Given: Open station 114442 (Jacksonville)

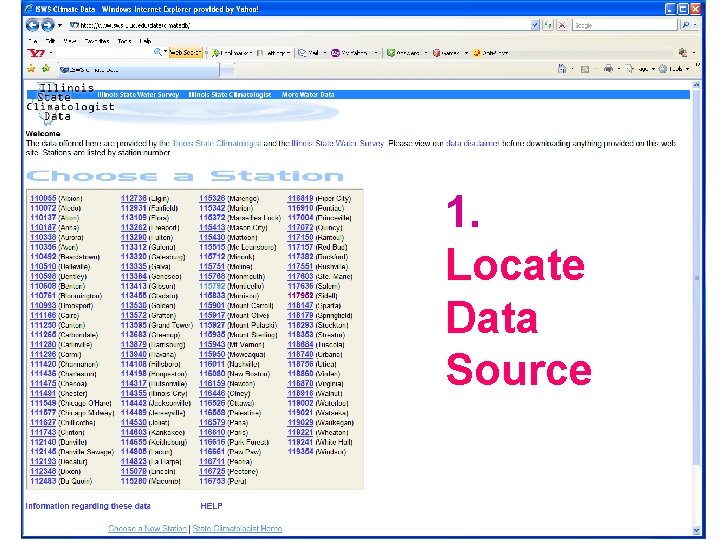Looking at the screenshot, I should coord(133,403).
